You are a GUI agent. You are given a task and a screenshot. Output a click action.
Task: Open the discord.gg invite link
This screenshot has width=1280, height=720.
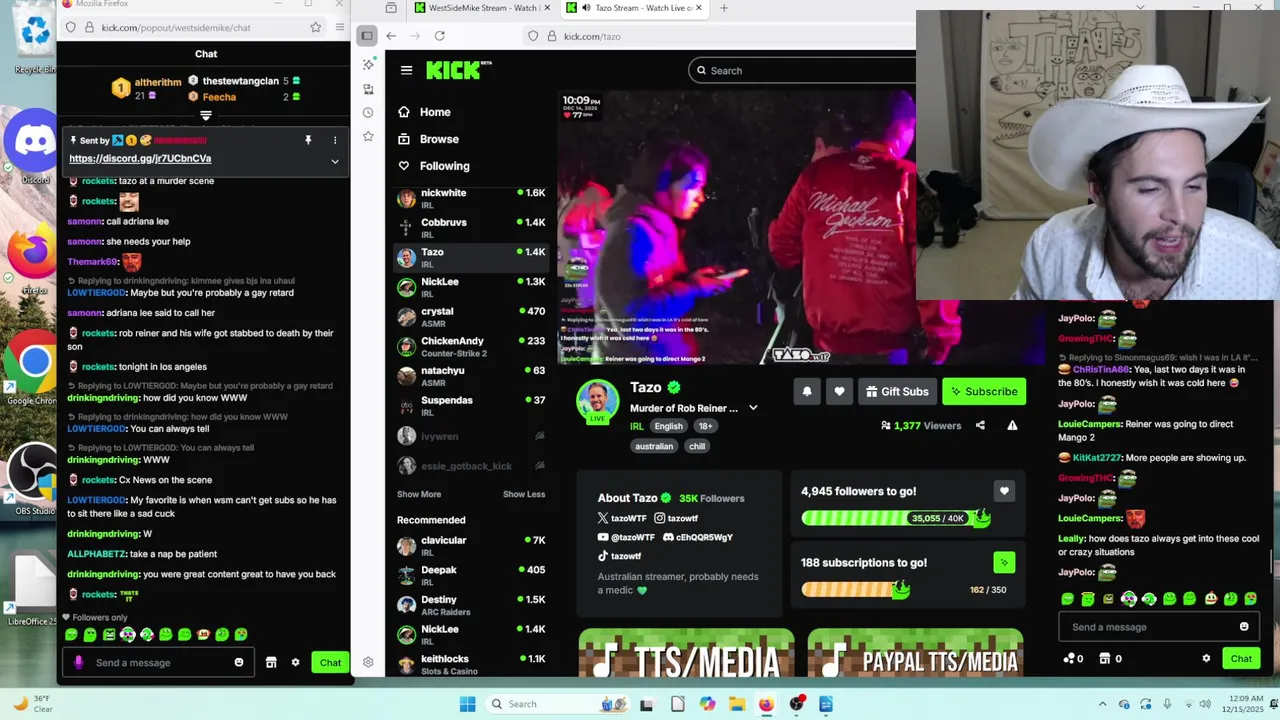(x=140, y=159)
